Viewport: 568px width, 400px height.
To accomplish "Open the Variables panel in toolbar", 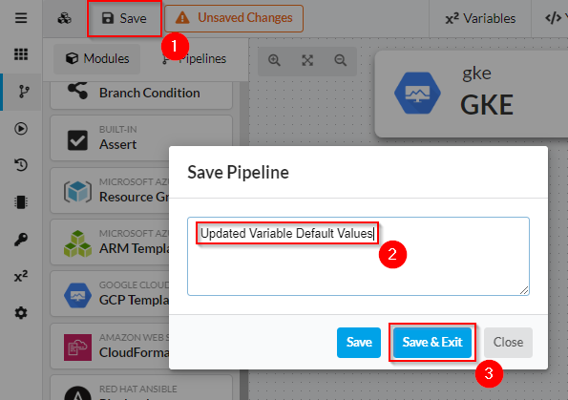I will (x=480, y=18).
